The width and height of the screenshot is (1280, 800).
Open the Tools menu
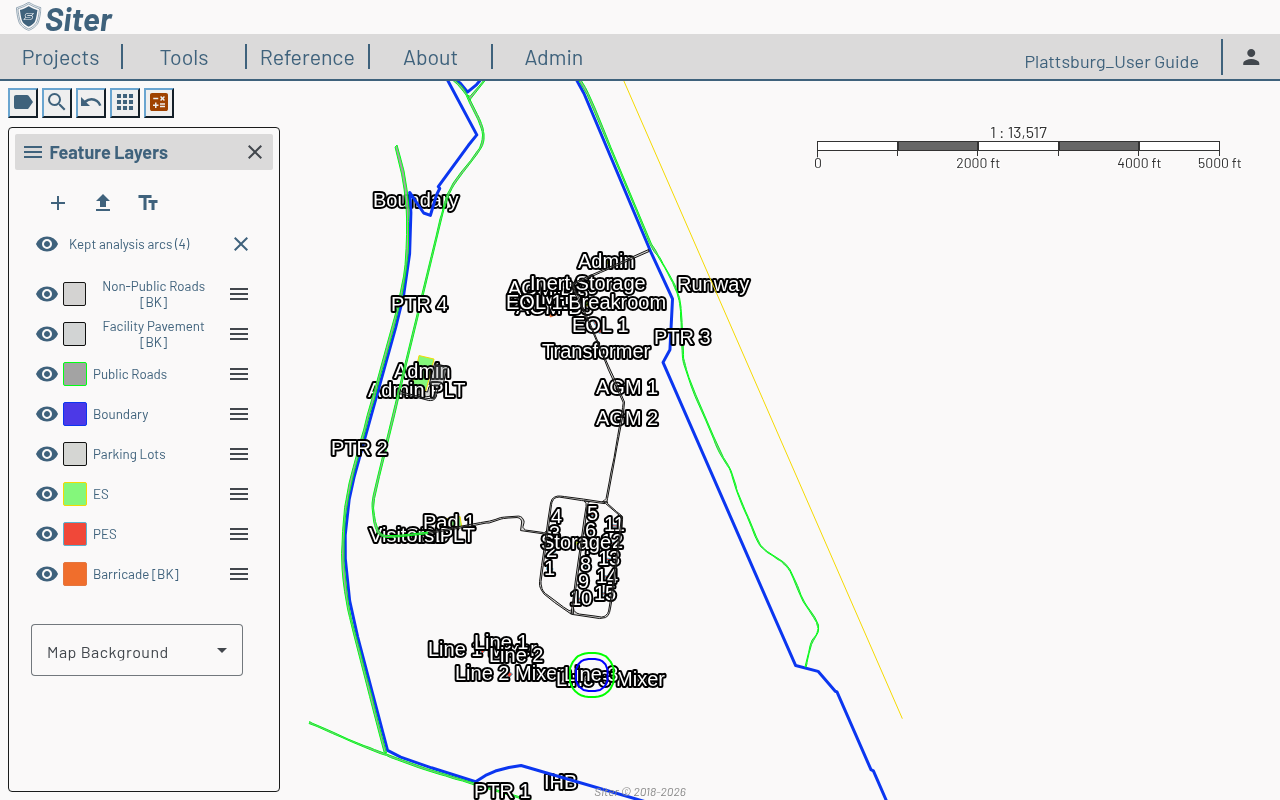click(184, 58)
